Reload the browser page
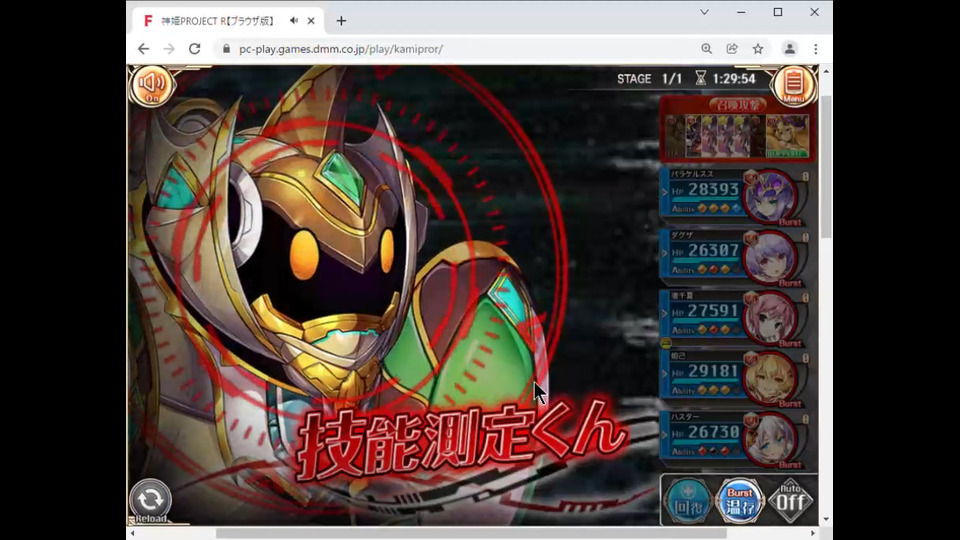The image size is (960, 540). pyautogui.click(x=195, y=49)
